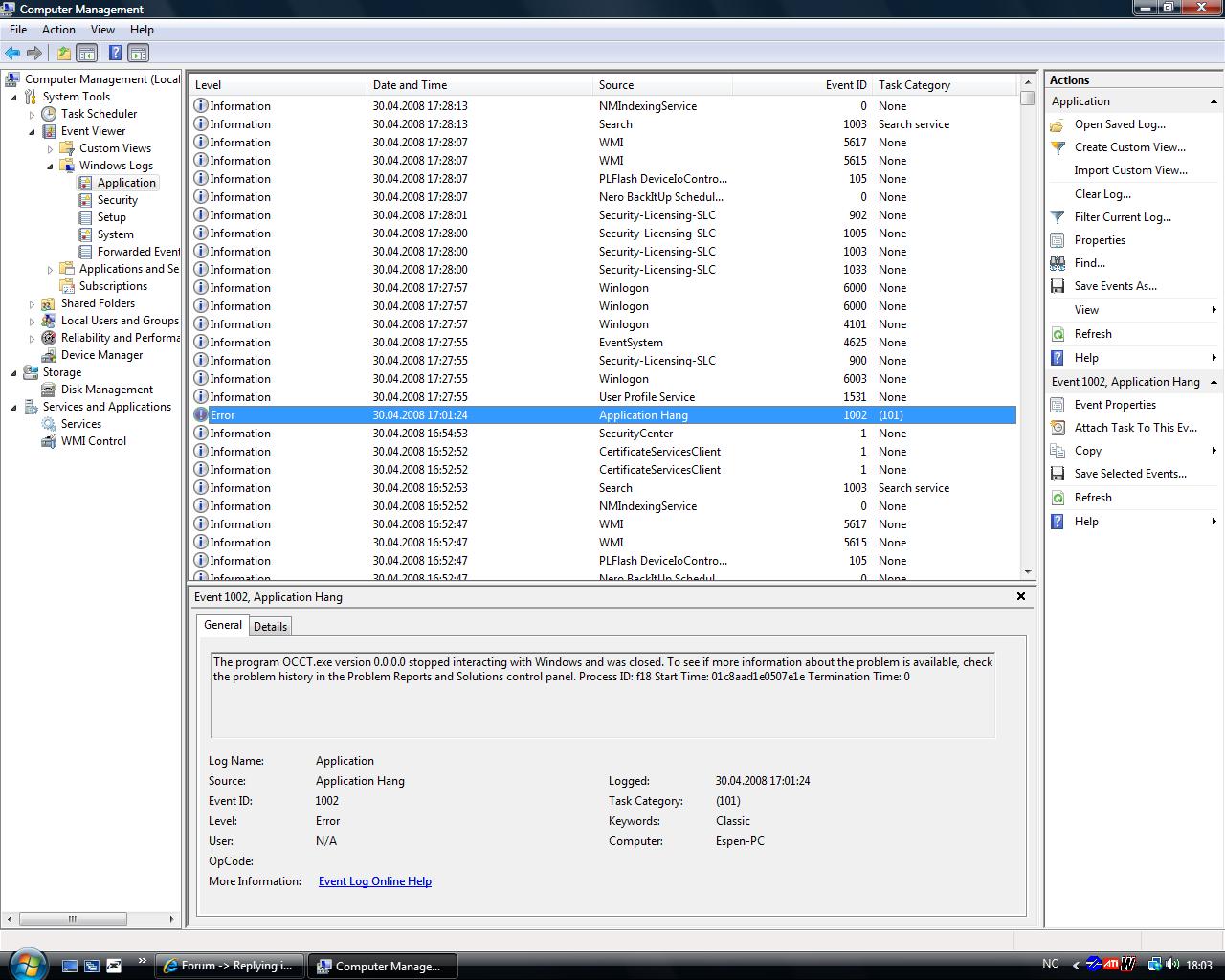Switch to the General tab
The height and width of the screenshot is (980, 1225).
[223, 625]
